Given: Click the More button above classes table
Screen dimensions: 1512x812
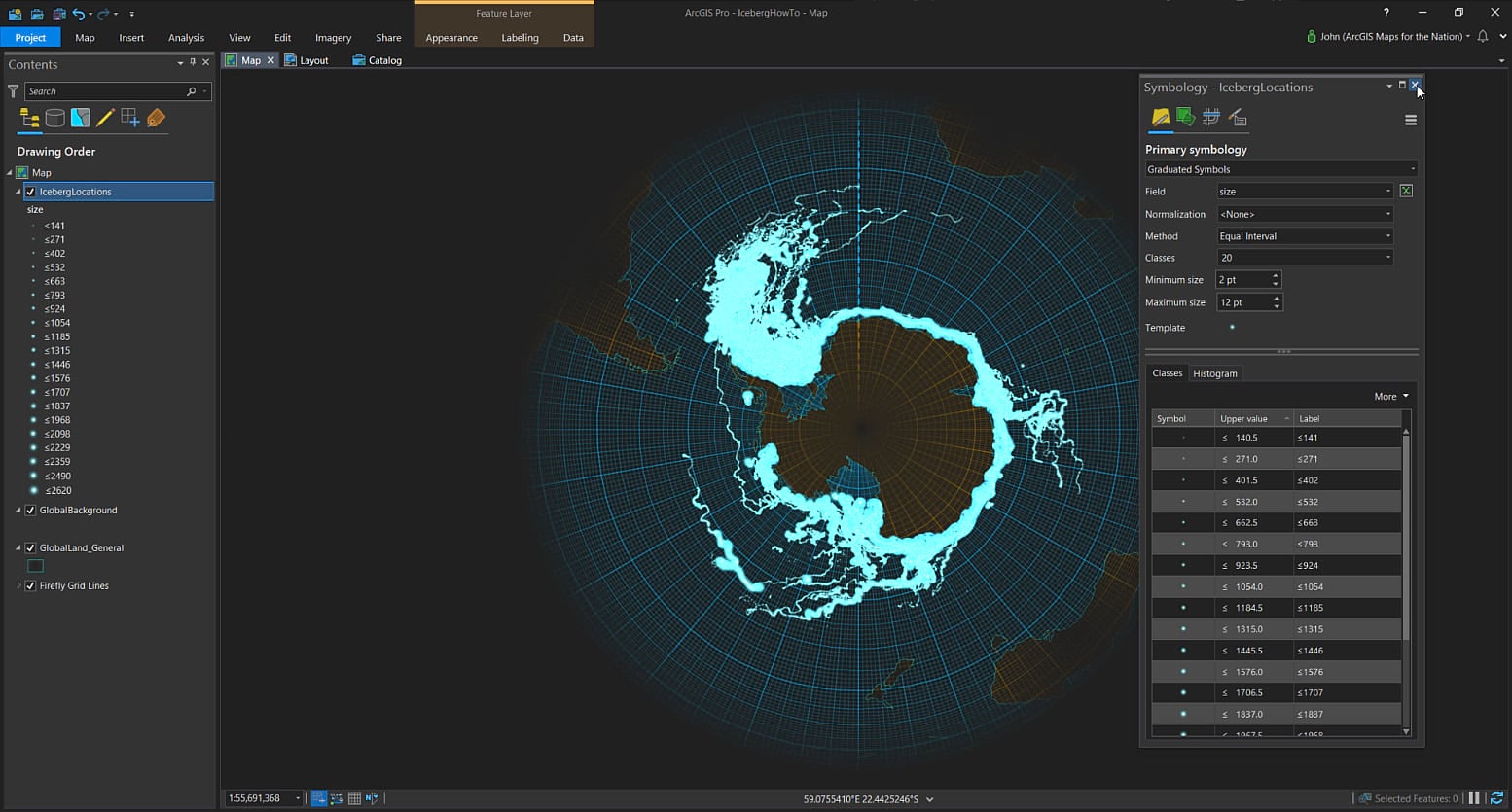Looking at the screenshot, I should tap(1390, 397).
